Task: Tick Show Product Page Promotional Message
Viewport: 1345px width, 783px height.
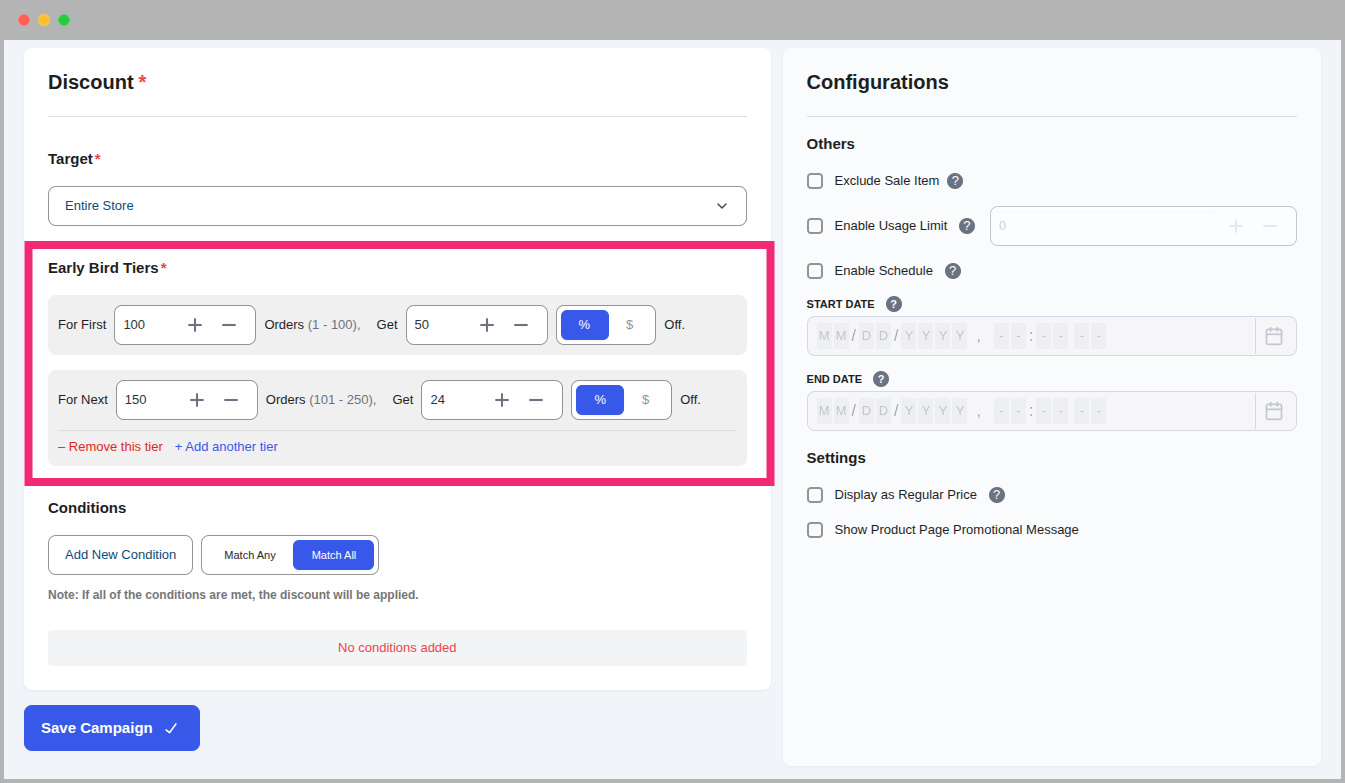Action: [x=815, y=530]
